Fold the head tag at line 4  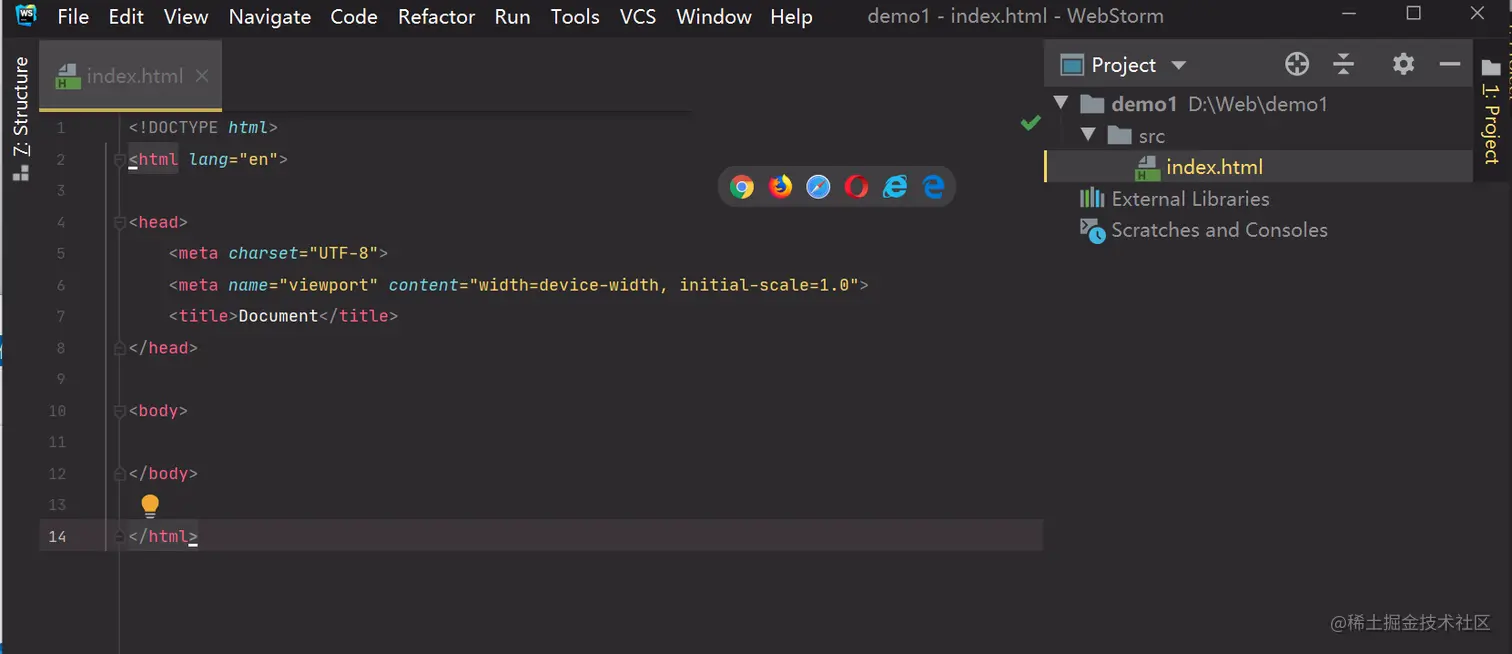tap(120, 222)
